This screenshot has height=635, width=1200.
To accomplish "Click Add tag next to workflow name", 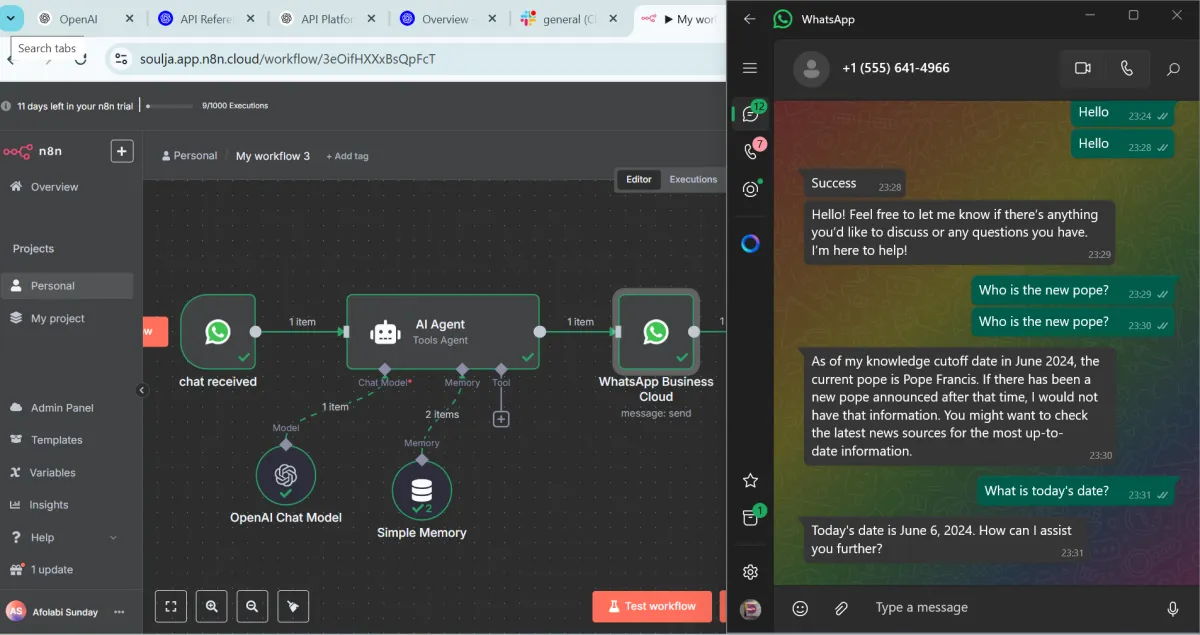I will [x=347, y=156].
